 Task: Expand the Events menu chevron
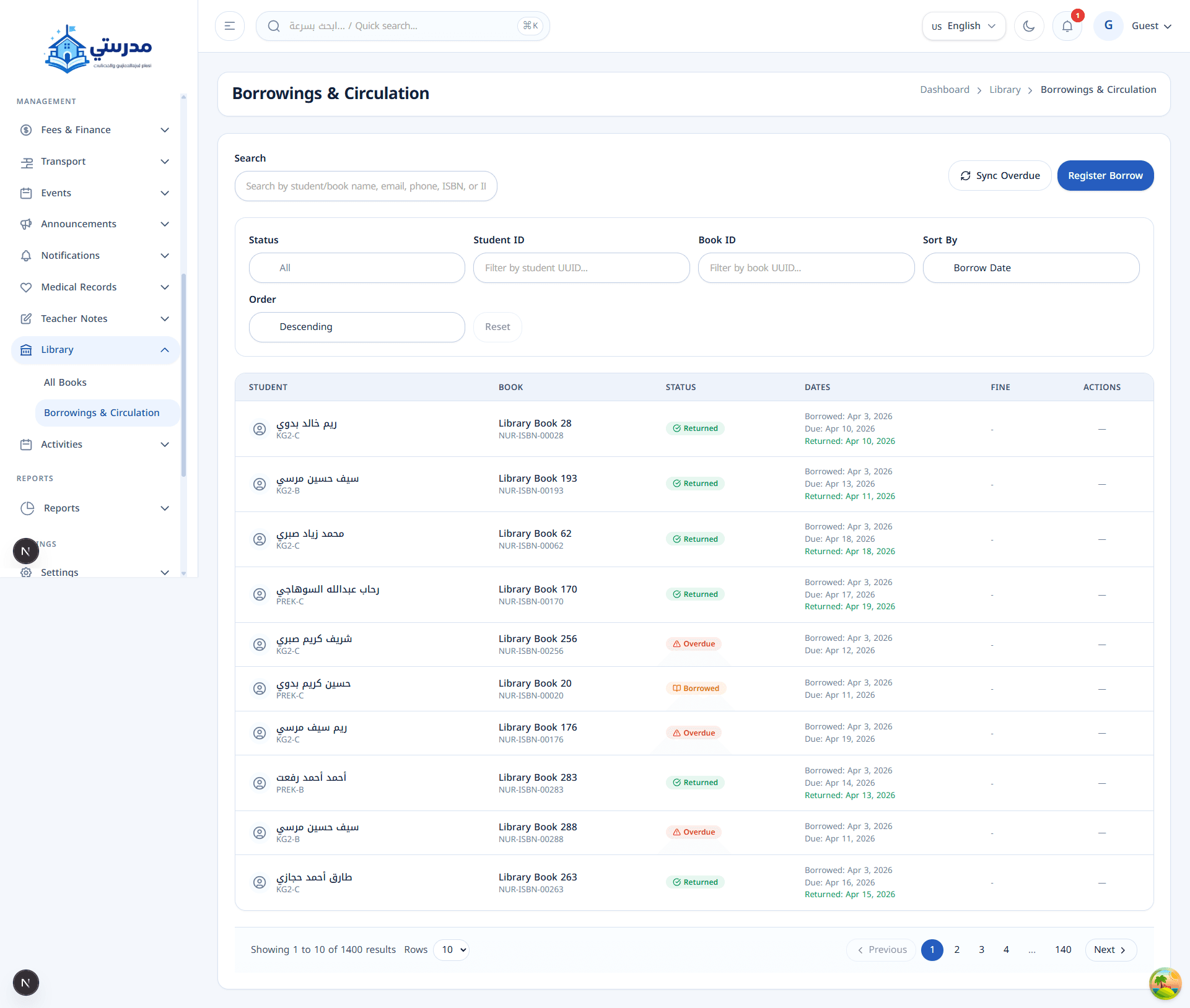point(165,193)
